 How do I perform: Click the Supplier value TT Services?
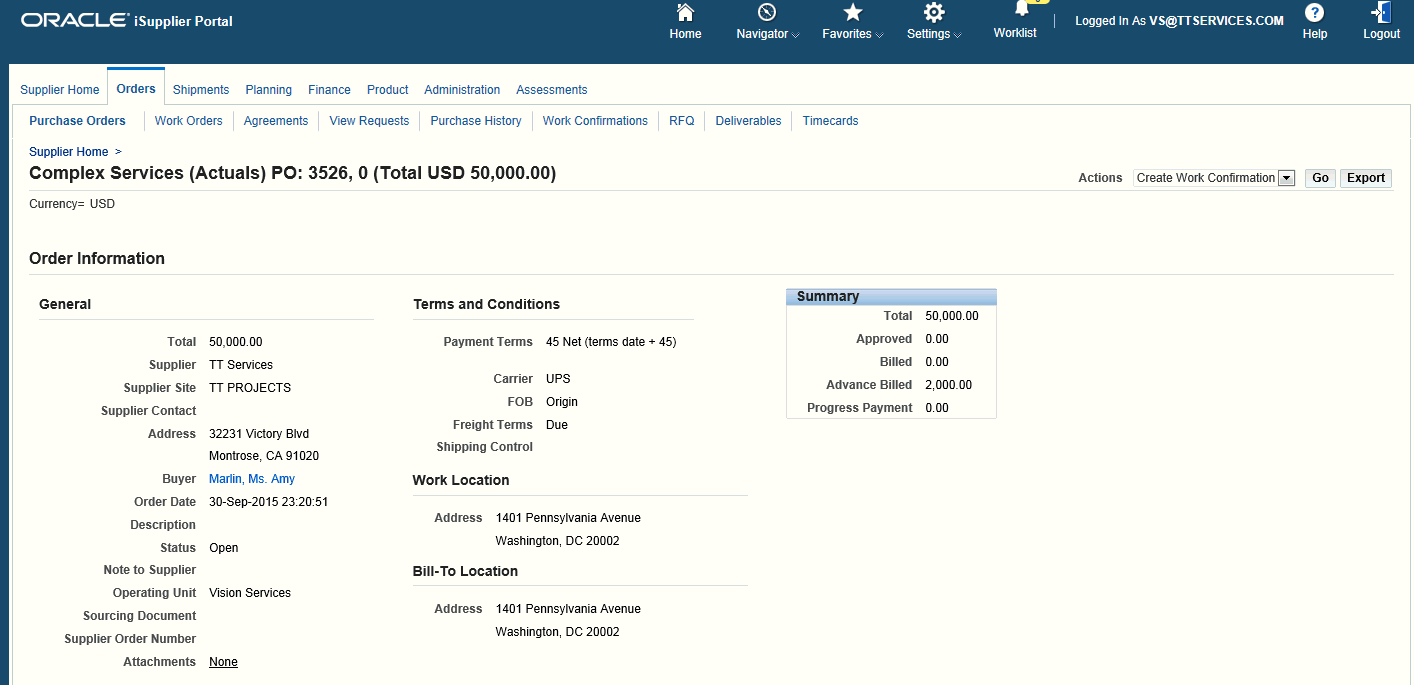pos(241,365)
